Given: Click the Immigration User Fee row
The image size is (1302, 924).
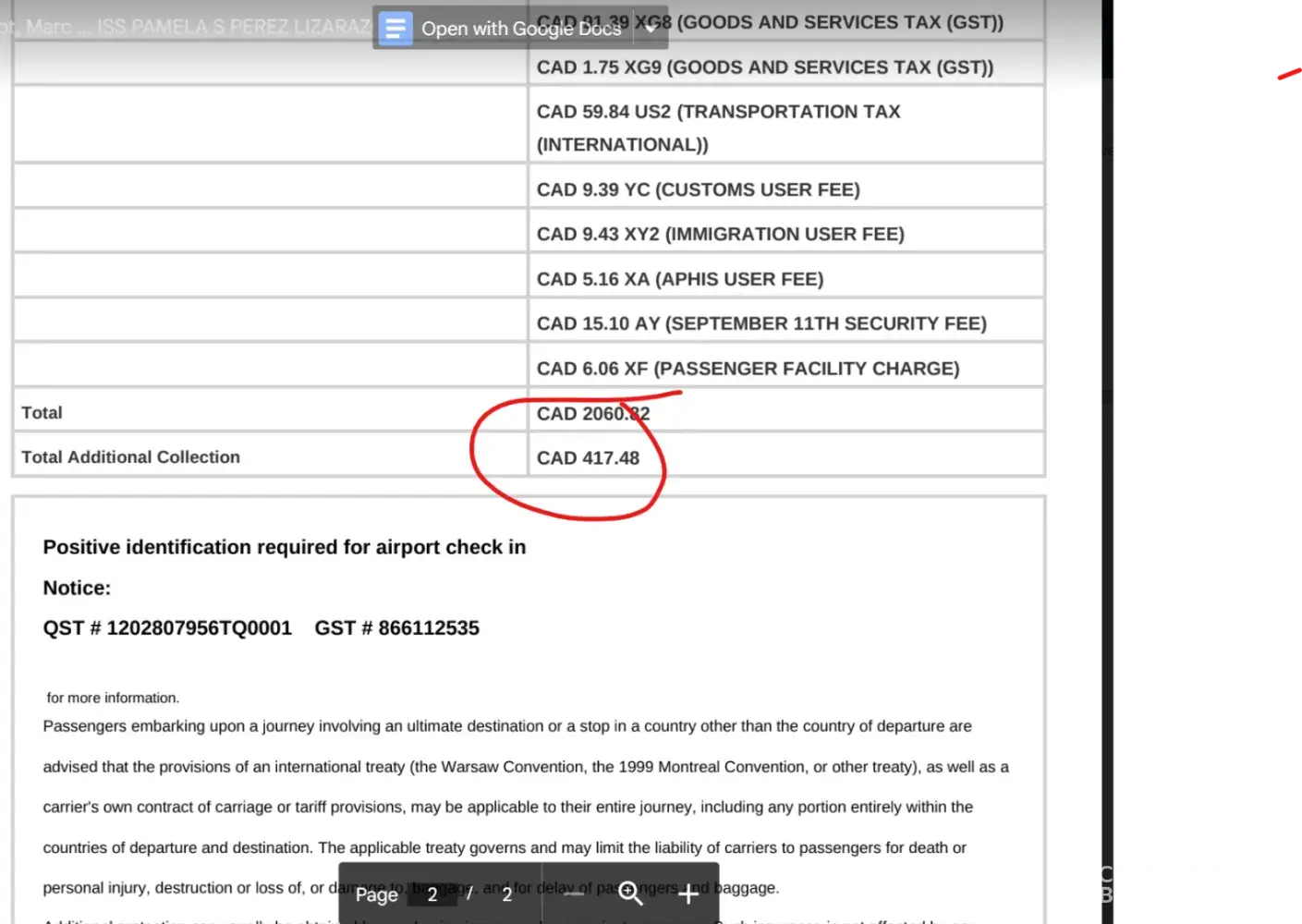Looking at the screenshot, I should (x=720, y=234).
